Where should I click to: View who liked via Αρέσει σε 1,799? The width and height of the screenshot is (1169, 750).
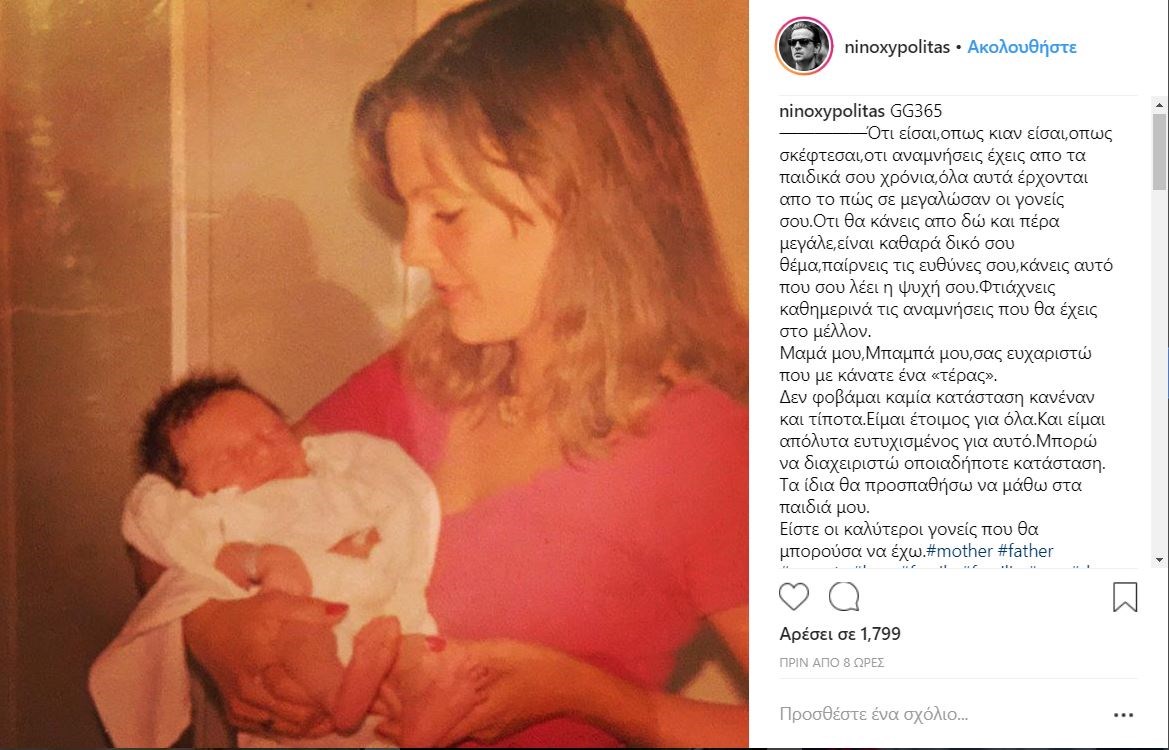[x=840, y=634]
